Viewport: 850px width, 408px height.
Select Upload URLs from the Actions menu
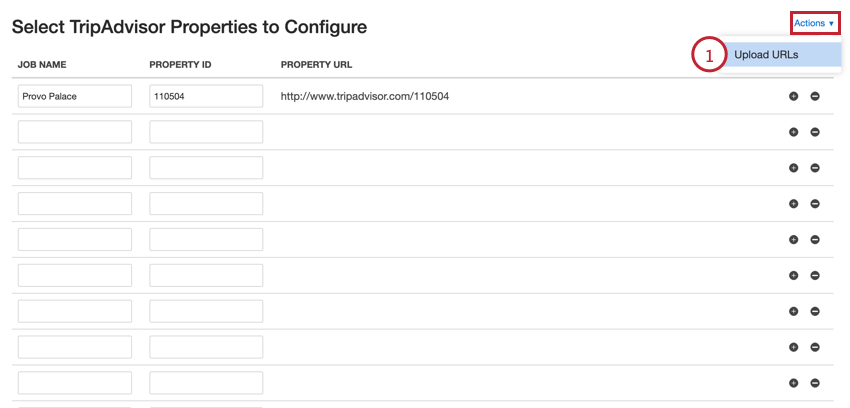click(x=766, y=55)
